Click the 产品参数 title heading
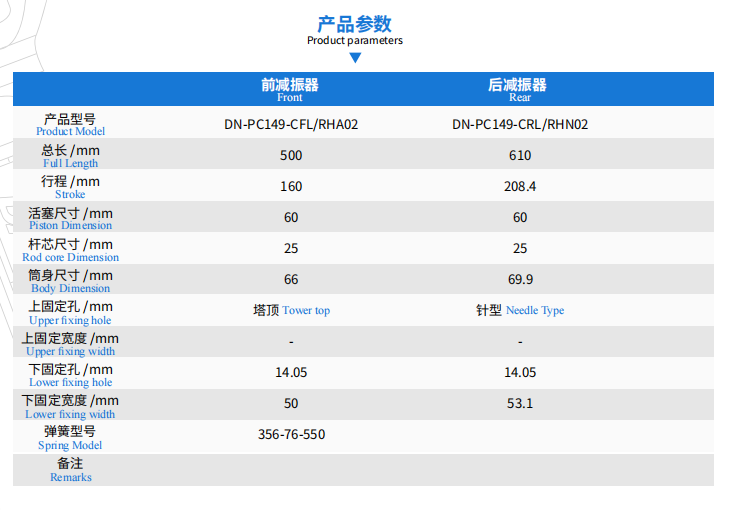The image size is (735, 515). click(x=355, y=24)
